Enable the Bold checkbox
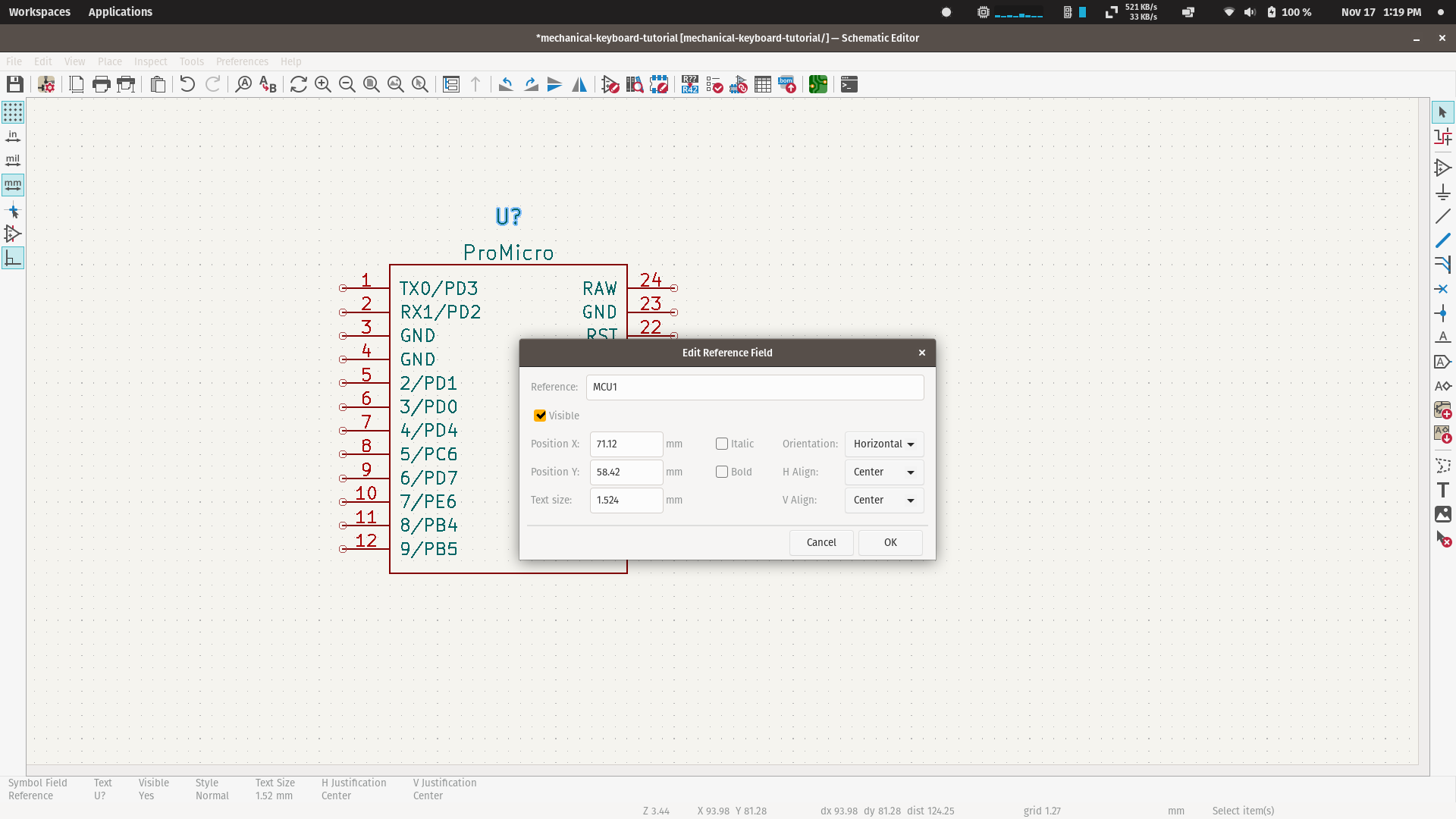The image size is (1456, 819). tap(722, 472)
